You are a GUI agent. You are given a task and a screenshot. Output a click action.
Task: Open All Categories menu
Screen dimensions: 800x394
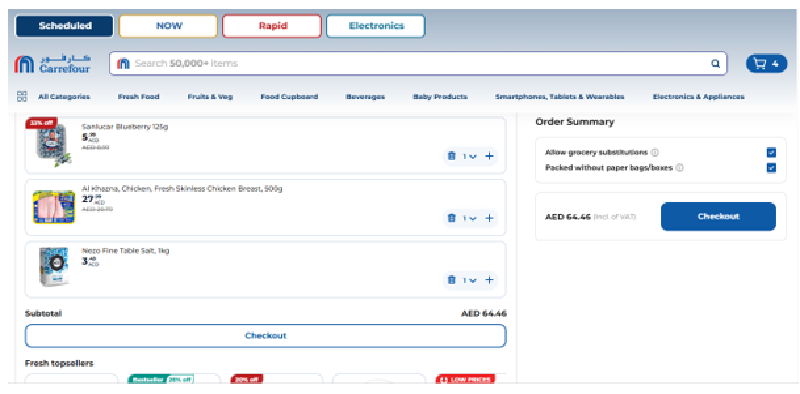click(64, 96)
